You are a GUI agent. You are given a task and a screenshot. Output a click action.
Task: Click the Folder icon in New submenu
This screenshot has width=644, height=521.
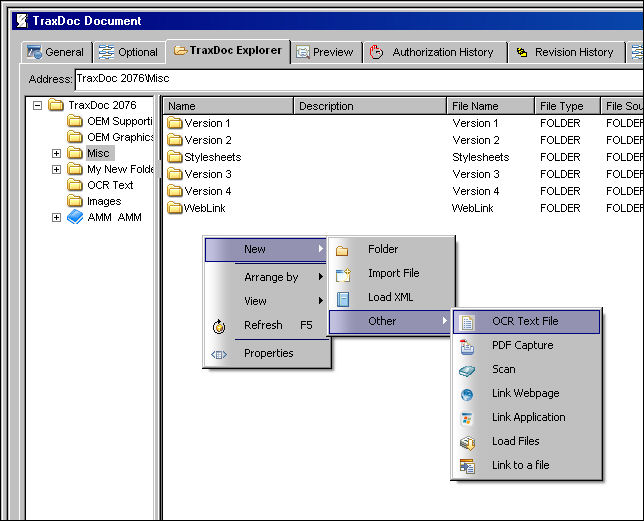coord(342,250)
